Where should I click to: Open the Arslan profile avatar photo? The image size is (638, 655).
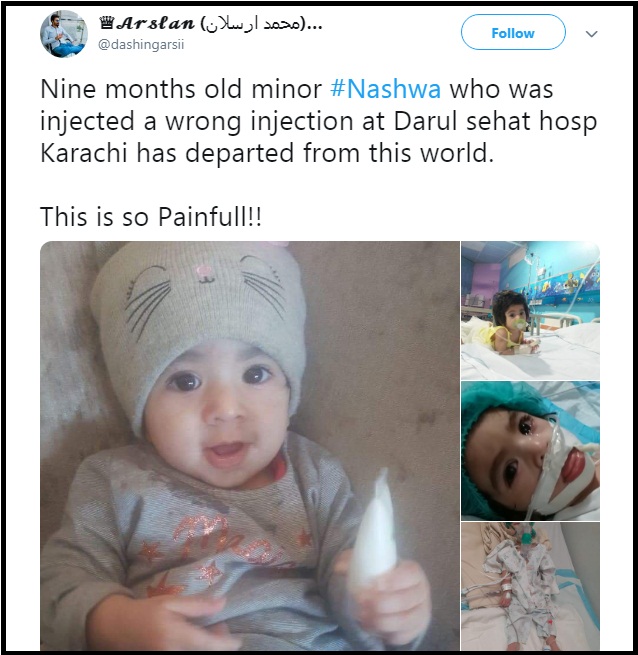tap(64, 34)
